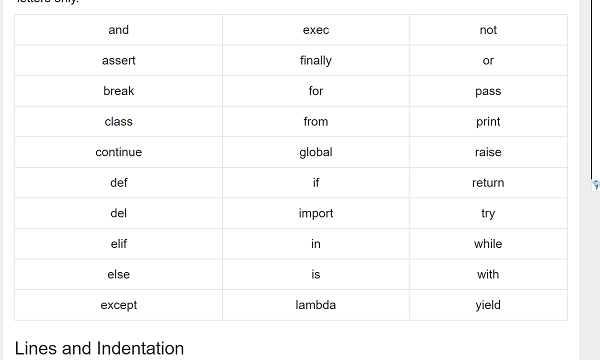Click the "return" keyword cell
600x360 pixels.
tap(488, 183)
